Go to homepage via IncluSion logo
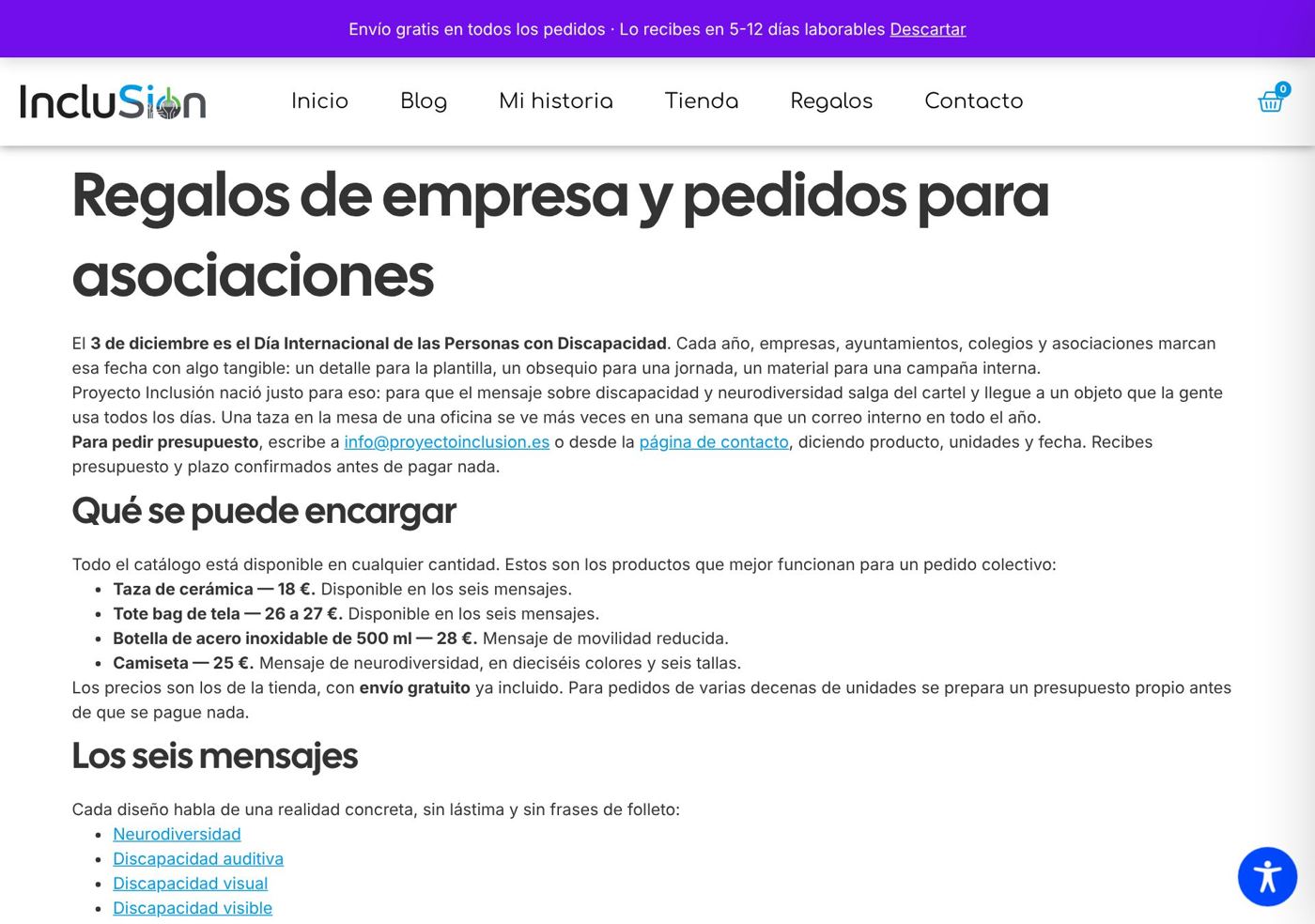This screenshot has height=924, width=1315. pos(113,101)
